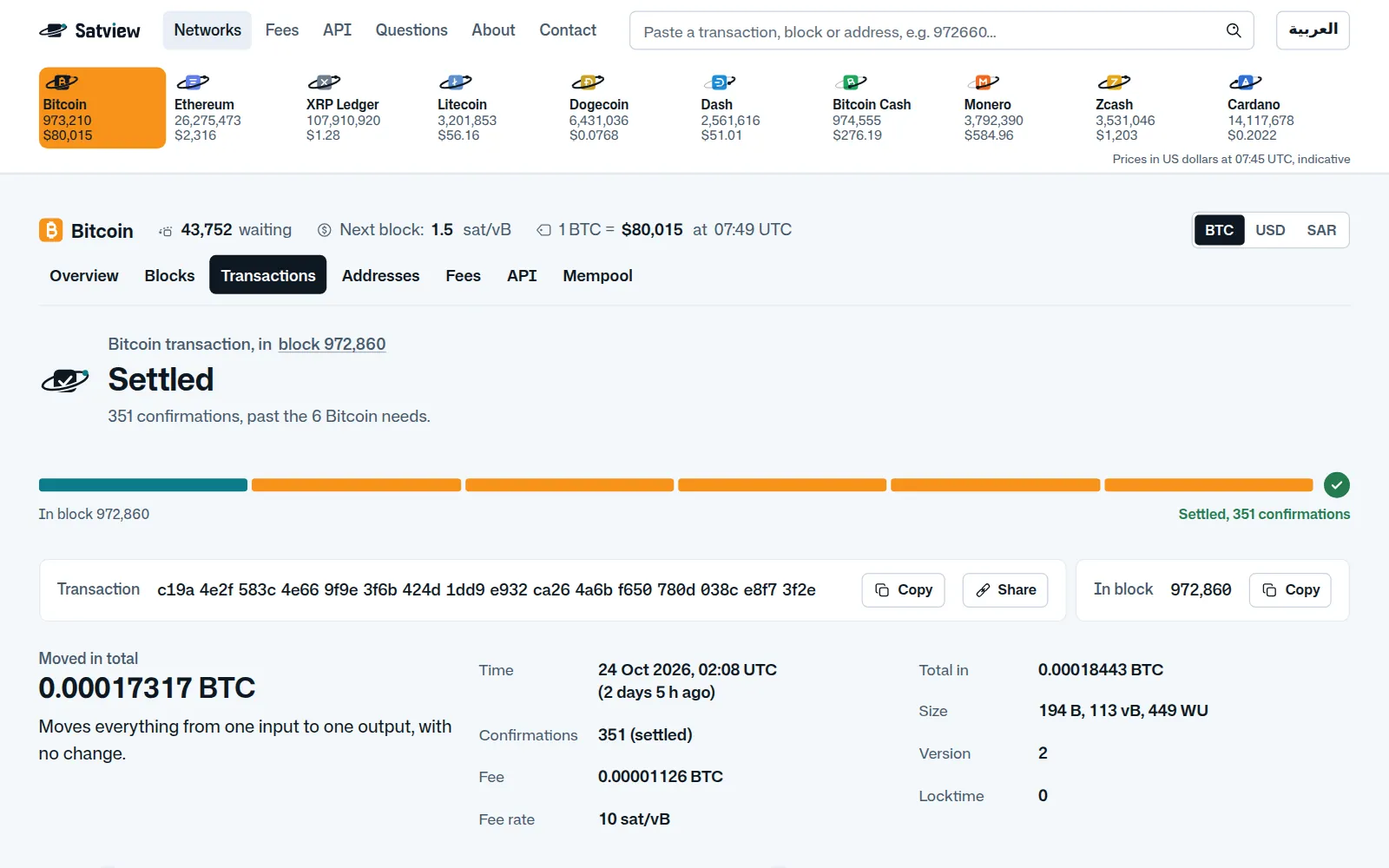Screen dimensions: 1389x868
Task: Open the Fees page in top navigation
Action: pyautogui.click(x=282, y=30)
